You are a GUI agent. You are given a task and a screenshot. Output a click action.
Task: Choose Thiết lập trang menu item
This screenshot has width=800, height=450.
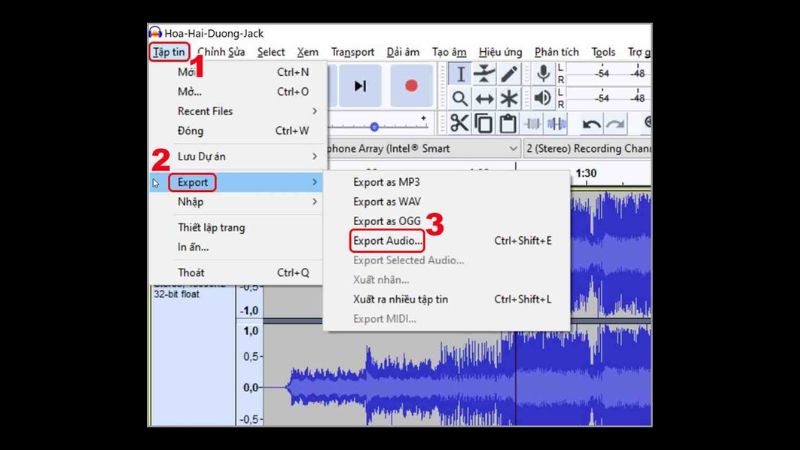(238, 228)
